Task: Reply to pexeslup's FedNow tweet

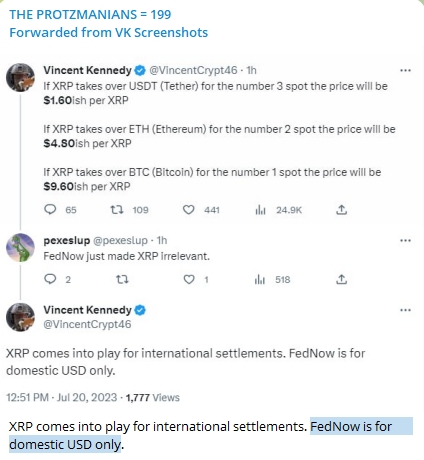Action: tap(50, 279)
